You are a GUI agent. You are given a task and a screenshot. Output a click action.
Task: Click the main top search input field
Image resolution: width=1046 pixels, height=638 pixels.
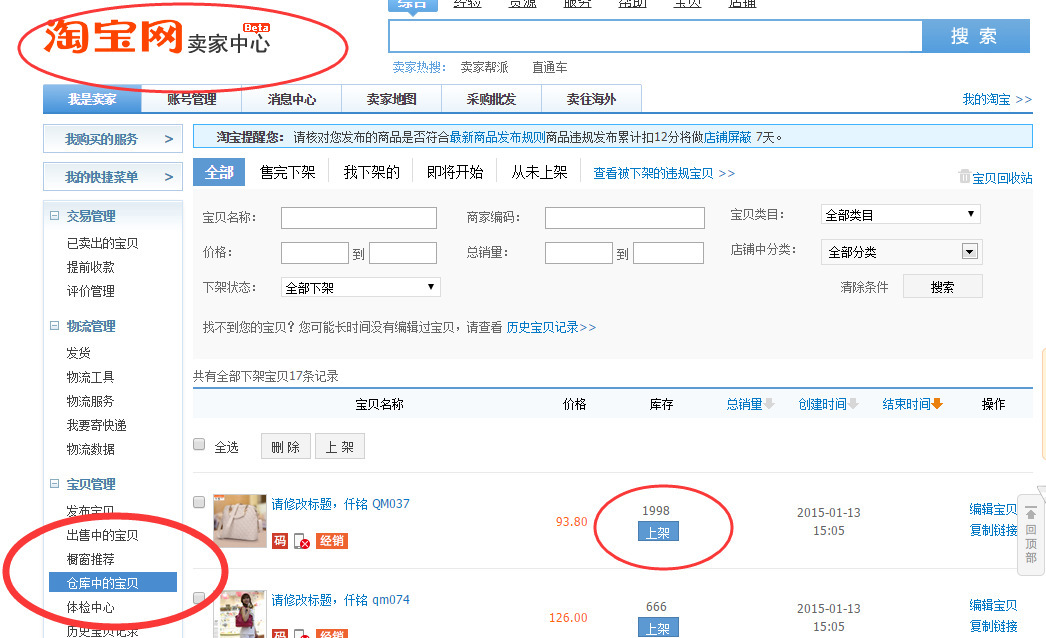pyautogui.click(x=655, y=36)
